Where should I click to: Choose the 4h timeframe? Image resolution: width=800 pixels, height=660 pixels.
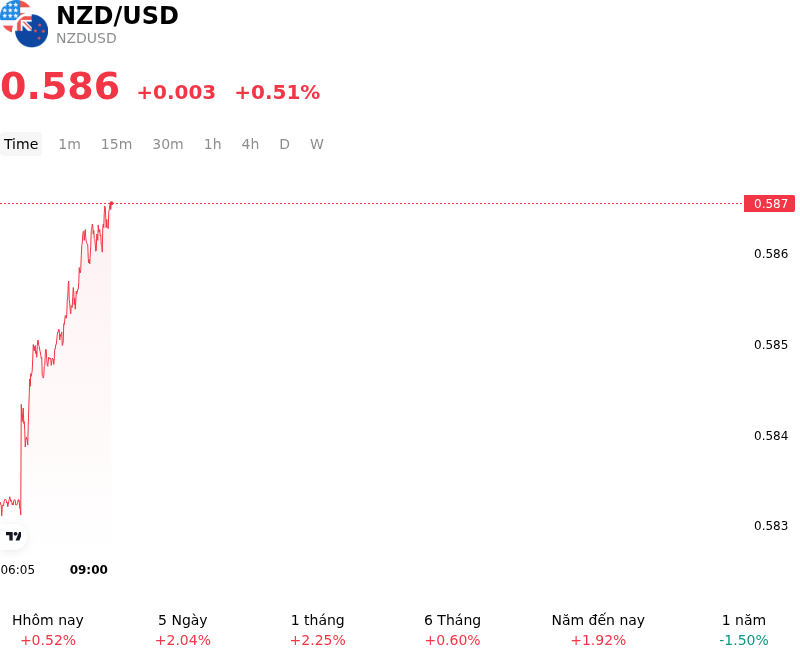click(x=250, y=144)
